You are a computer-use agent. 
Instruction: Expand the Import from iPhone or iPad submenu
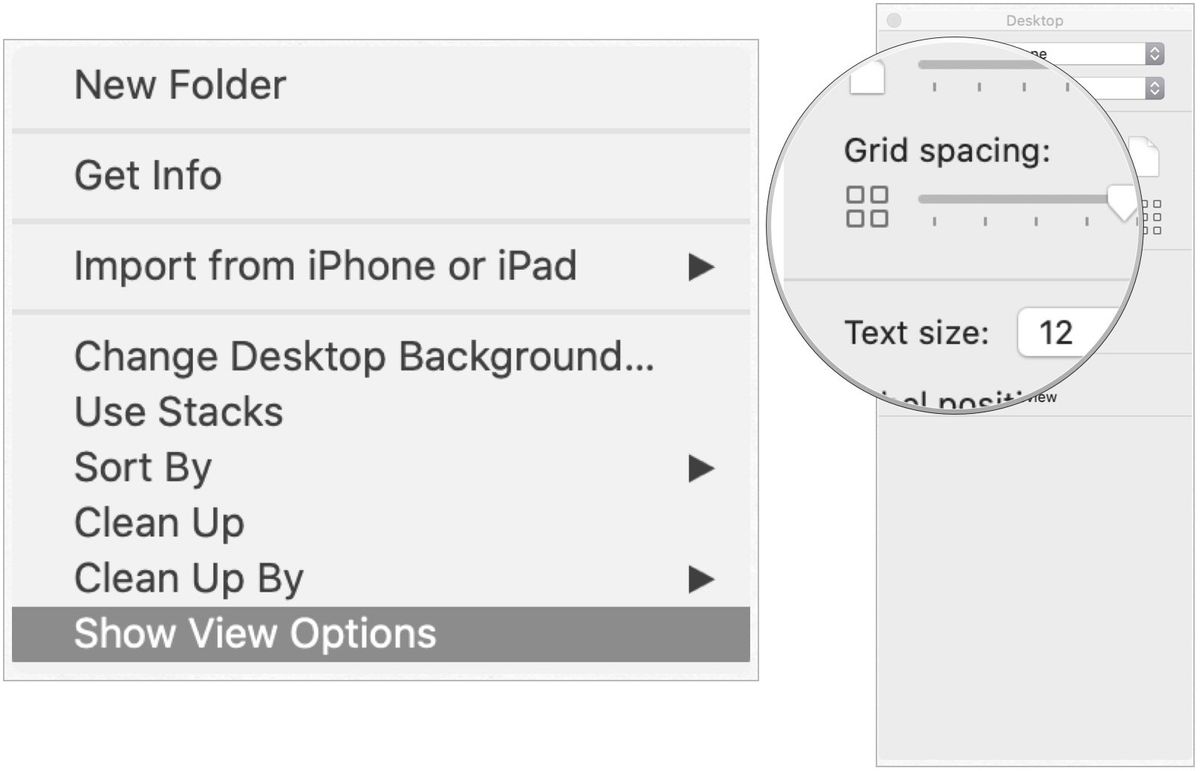(700, 266)
